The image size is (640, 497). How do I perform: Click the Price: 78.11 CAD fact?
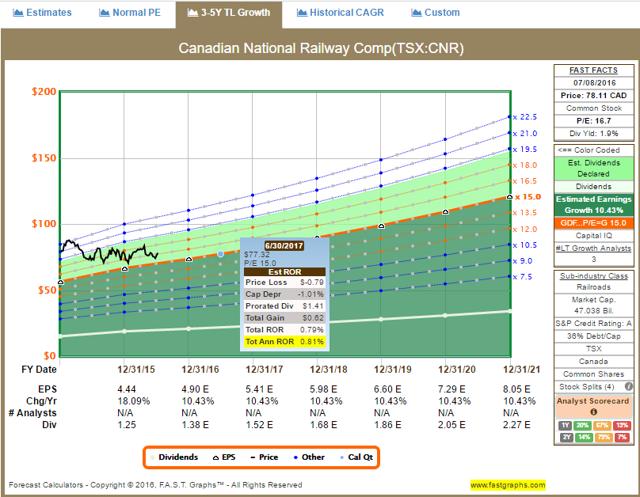(593, 95)
